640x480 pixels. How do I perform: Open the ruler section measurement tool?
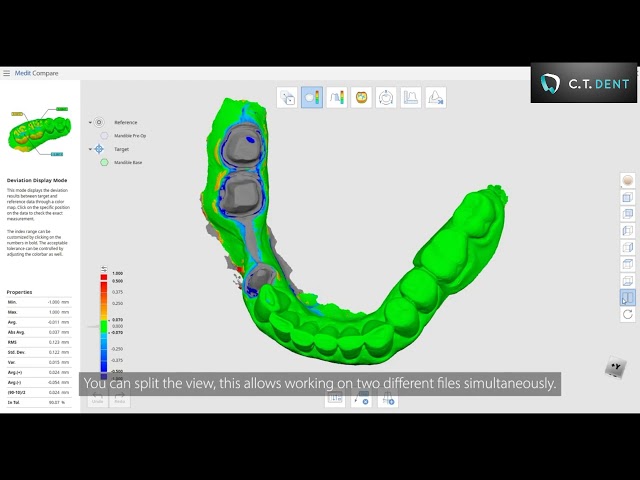[x=411, y=98]
